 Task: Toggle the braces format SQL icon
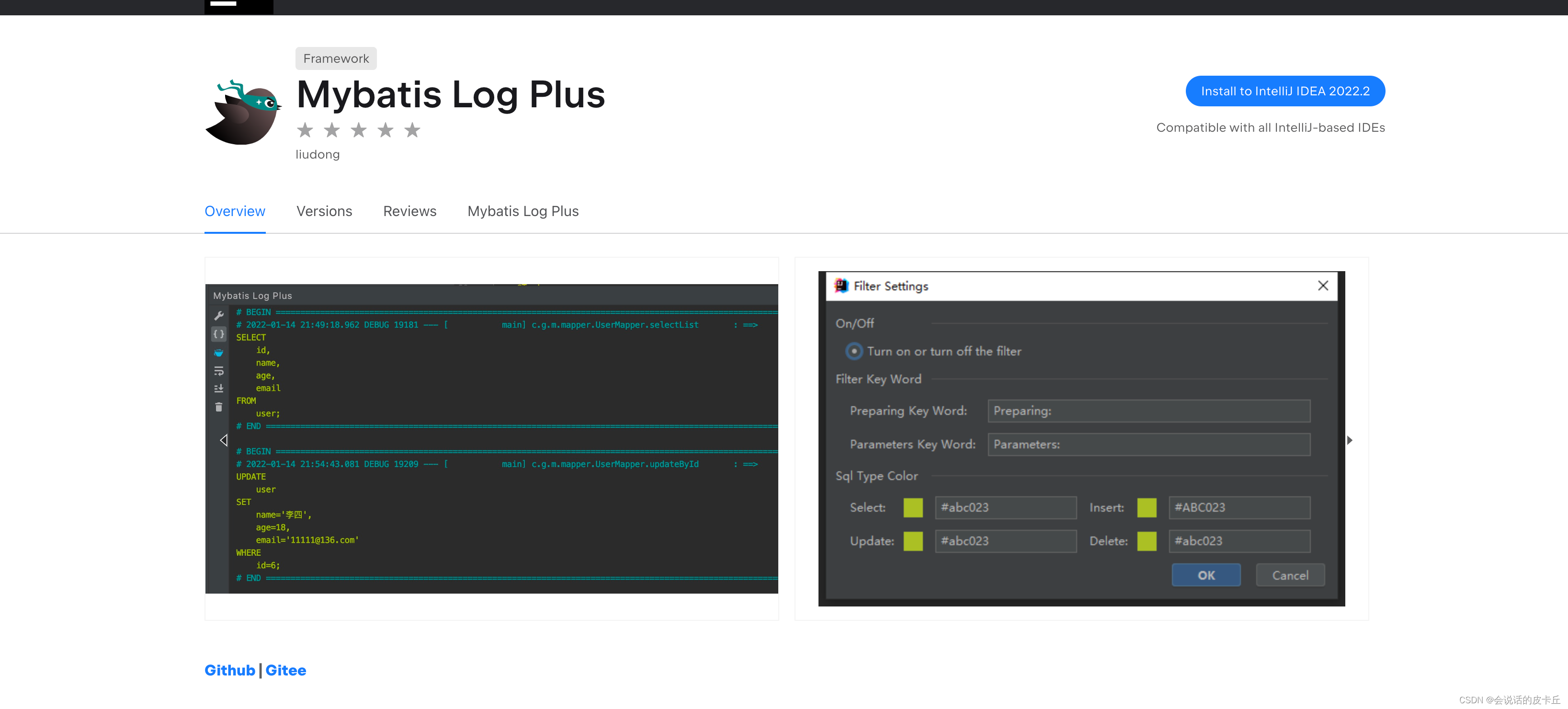coord(219,334)
